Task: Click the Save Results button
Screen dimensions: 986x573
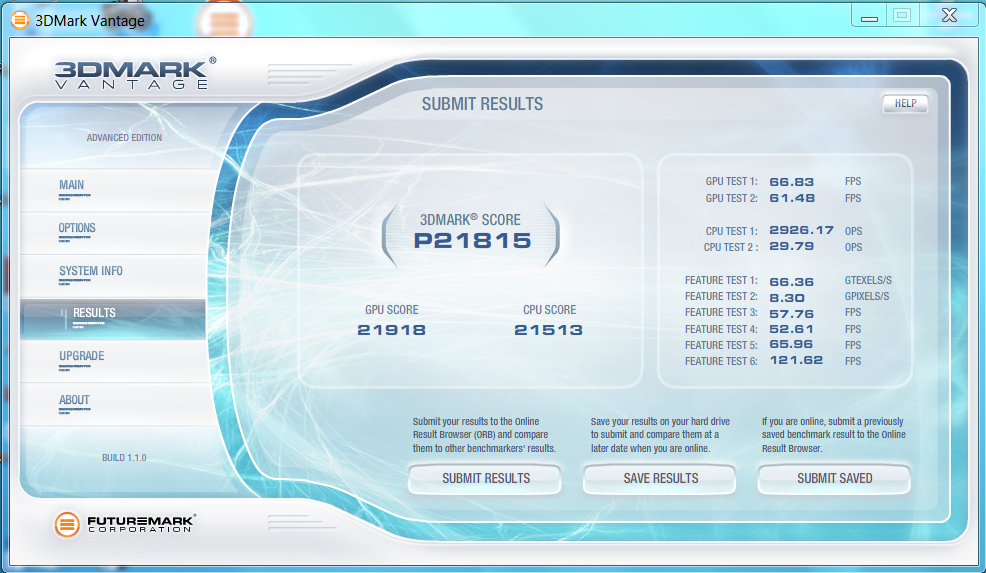Action: click(660, 479)
